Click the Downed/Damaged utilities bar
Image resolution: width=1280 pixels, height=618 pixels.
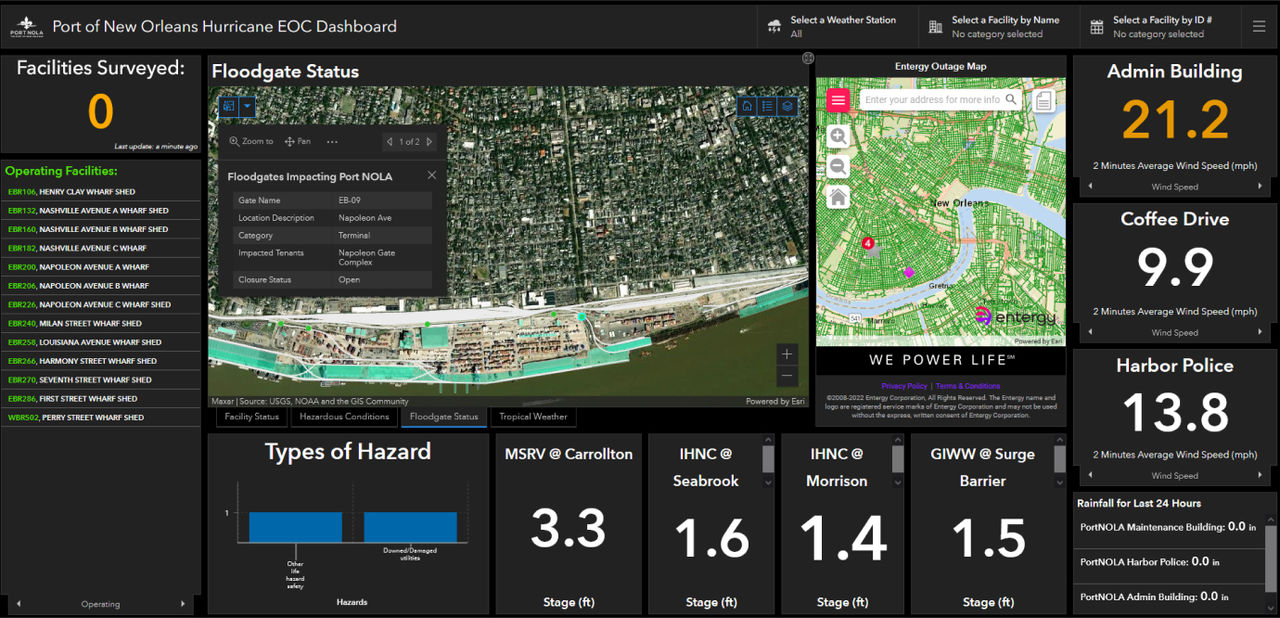(410, 527)
